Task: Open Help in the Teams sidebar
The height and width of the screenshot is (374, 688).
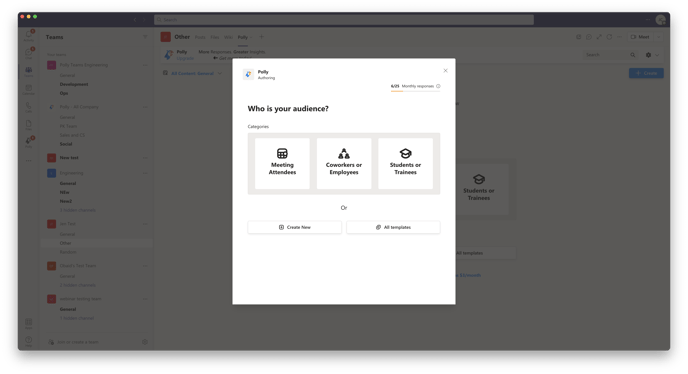Action: [x=29, y=341]
